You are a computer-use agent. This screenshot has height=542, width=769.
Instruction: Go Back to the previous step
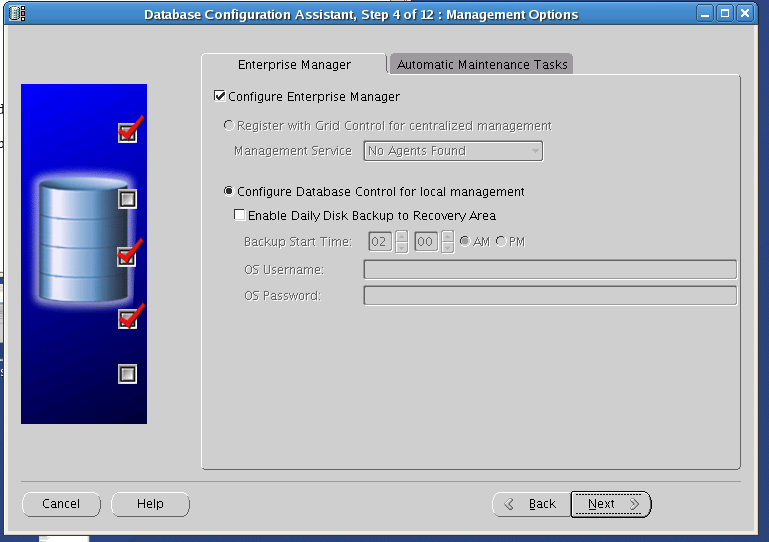[x=530, y=504]
